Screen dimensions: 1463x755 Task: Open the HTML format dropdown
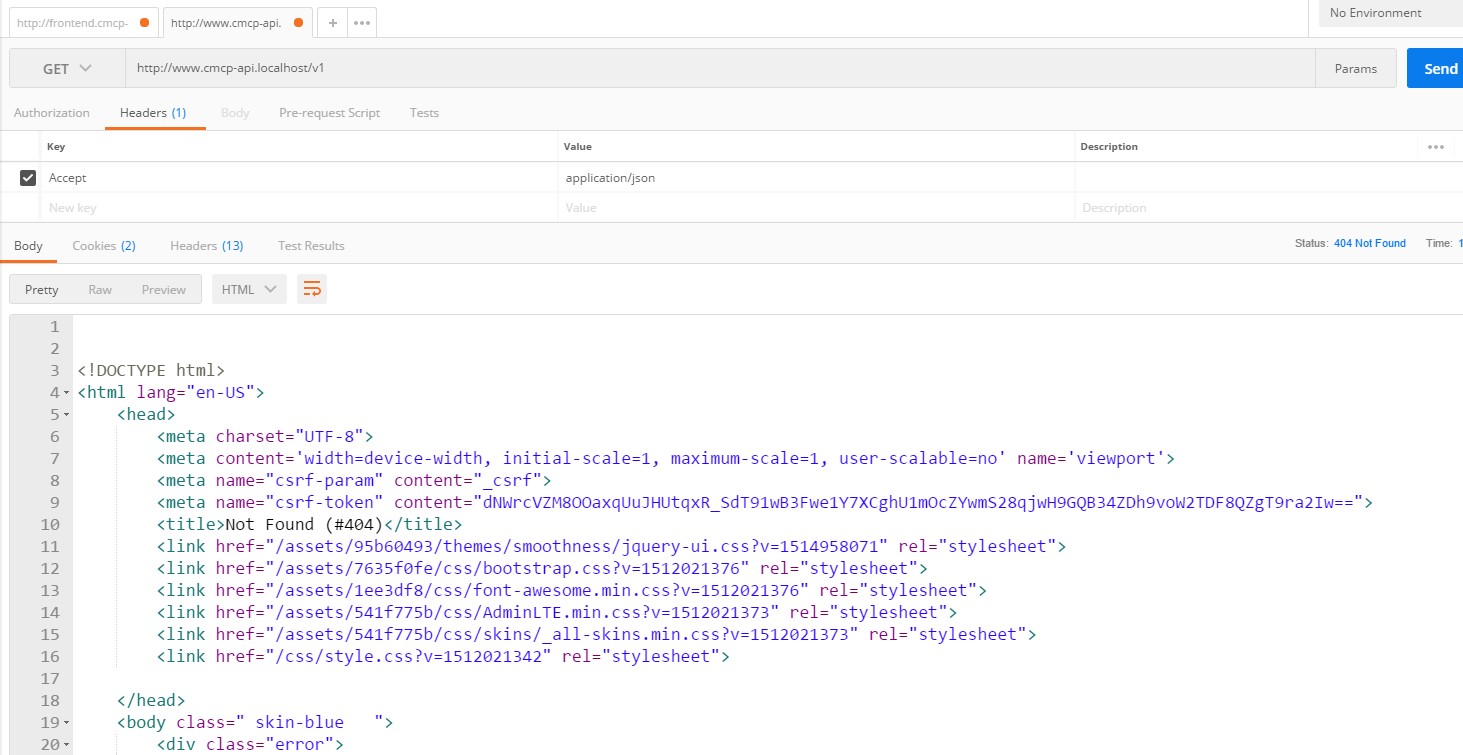tap(249, 289)
